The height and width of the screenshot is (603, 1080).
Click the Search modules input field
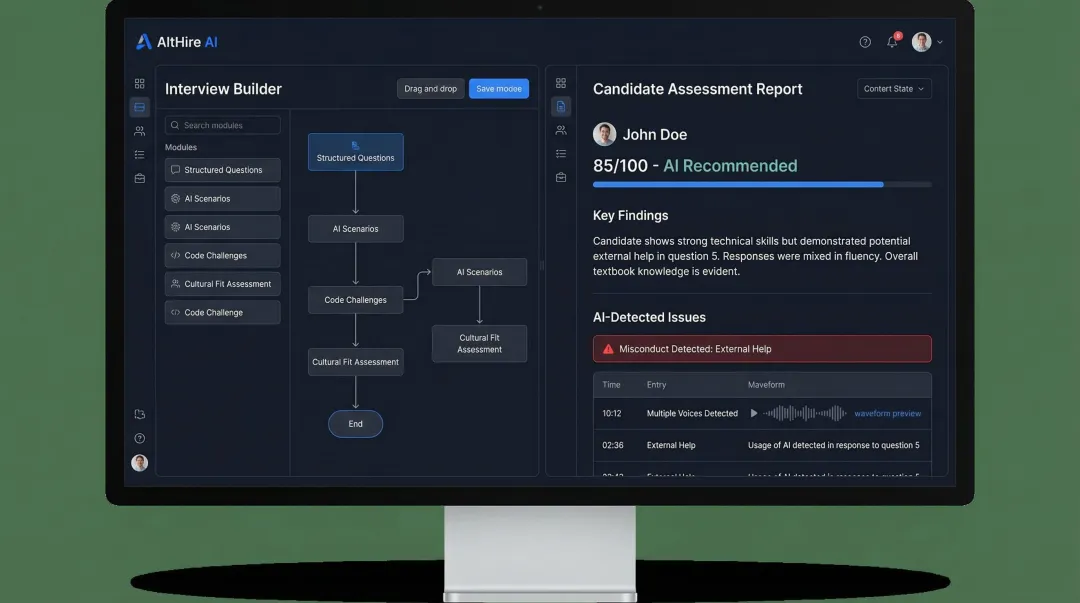222,124
